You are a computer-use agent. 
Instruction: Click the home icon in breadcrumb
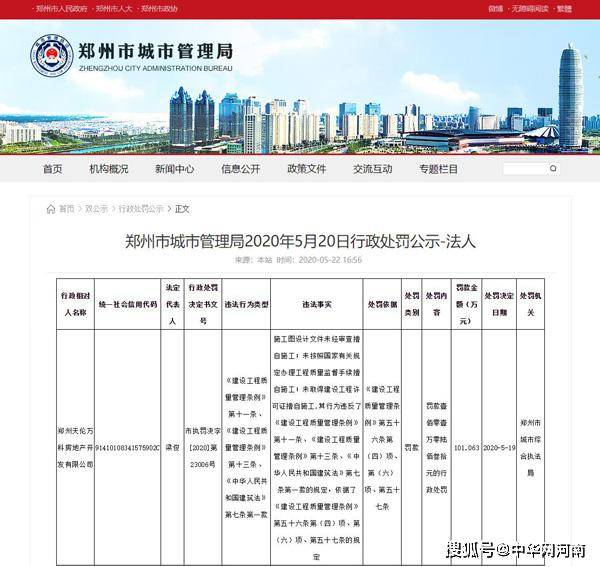click(x=51, y=209)
